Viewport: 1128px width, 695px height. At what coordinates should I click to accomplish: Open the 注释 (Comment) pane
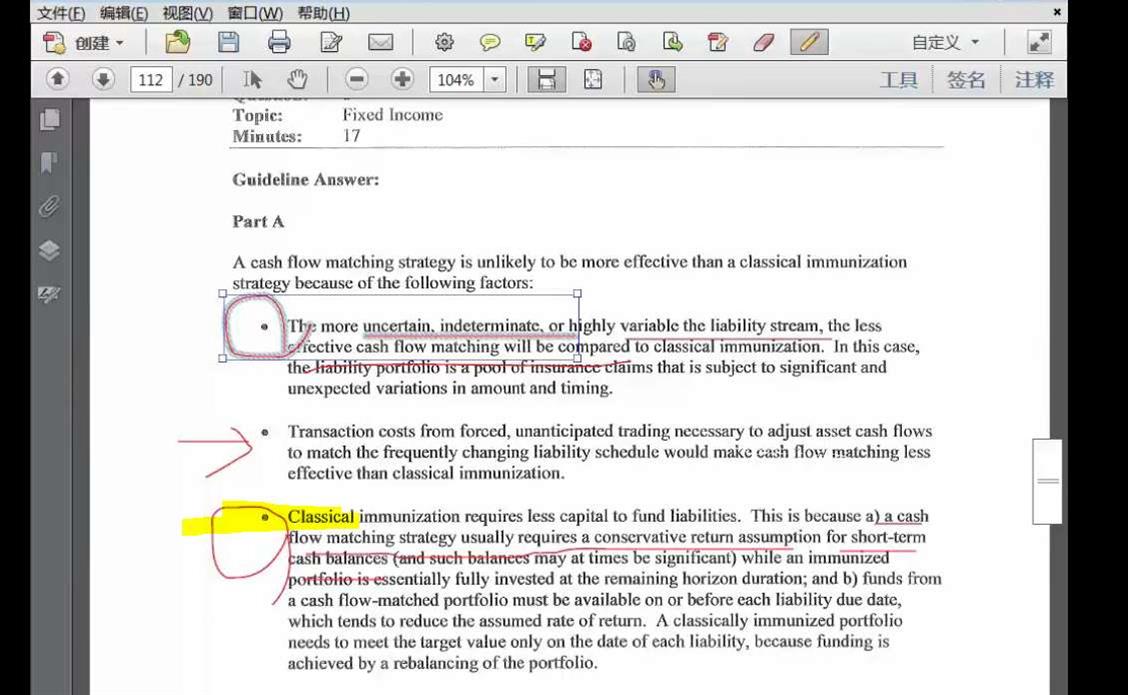coord(1034,79)
